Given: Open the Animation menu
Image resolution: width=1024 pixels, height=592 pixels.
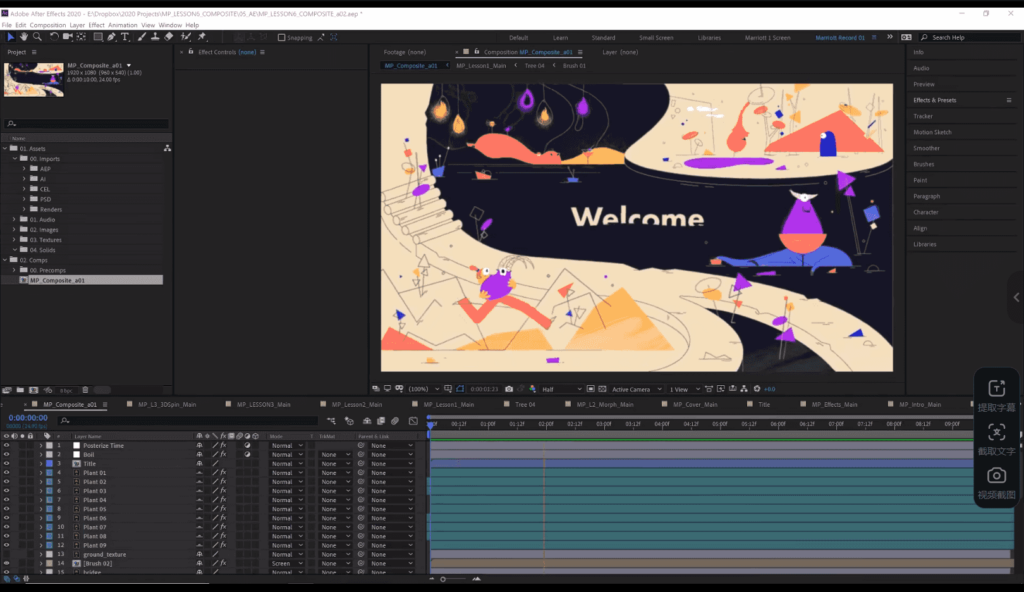Looking at the screenshot, I should [x=122, y=25].
